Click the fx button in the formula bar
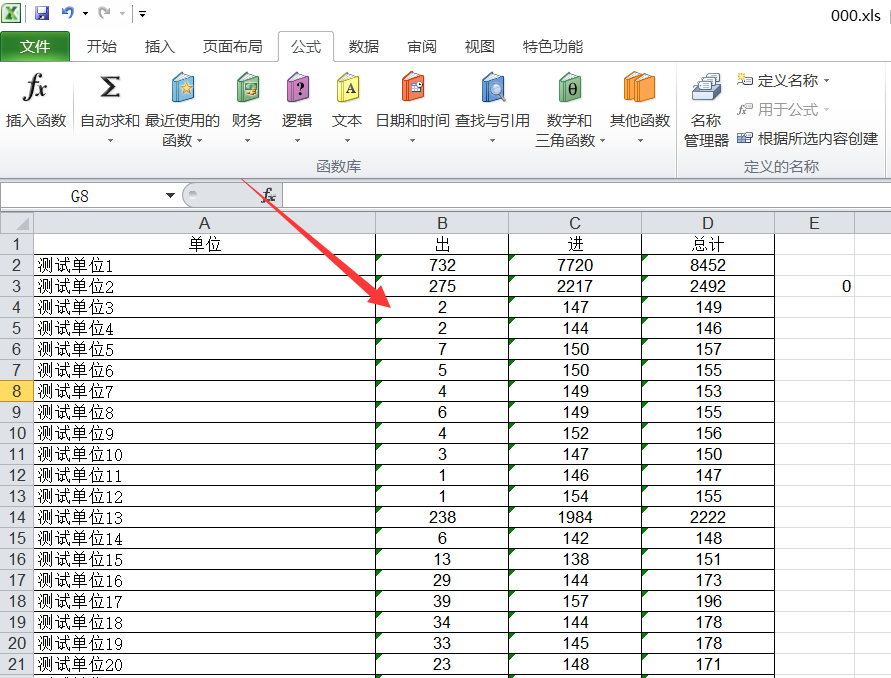The height and width of the screenshot is (678, 891). tap(269, 196)
